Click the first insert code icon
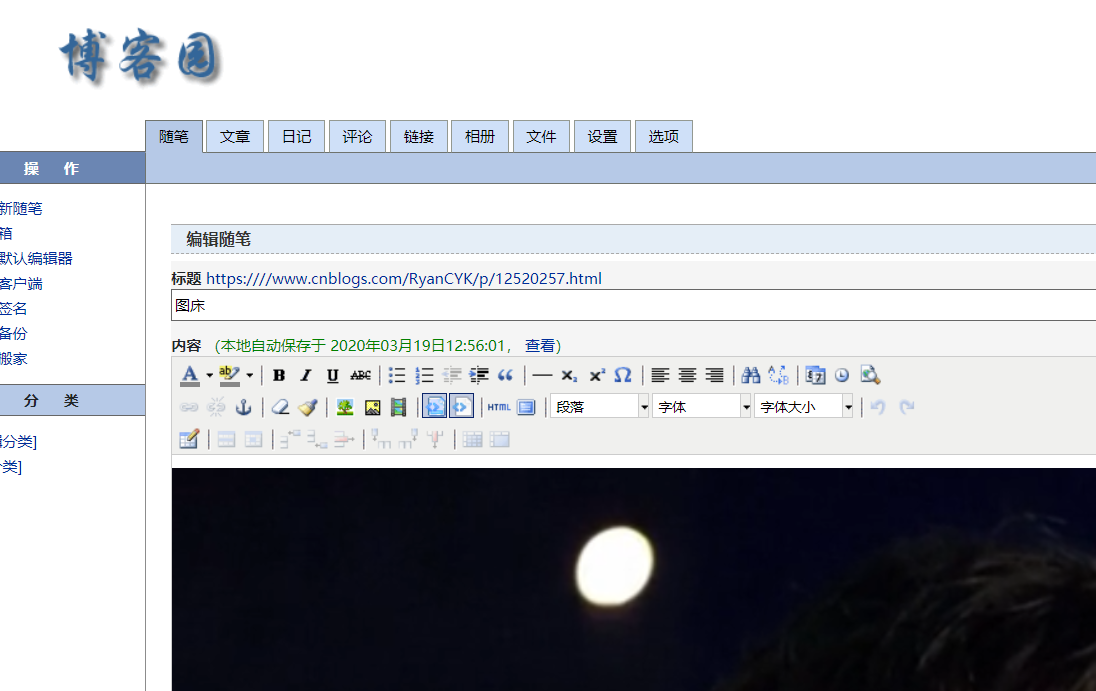Screen dimensions: 1096x691 click(435, 407)
